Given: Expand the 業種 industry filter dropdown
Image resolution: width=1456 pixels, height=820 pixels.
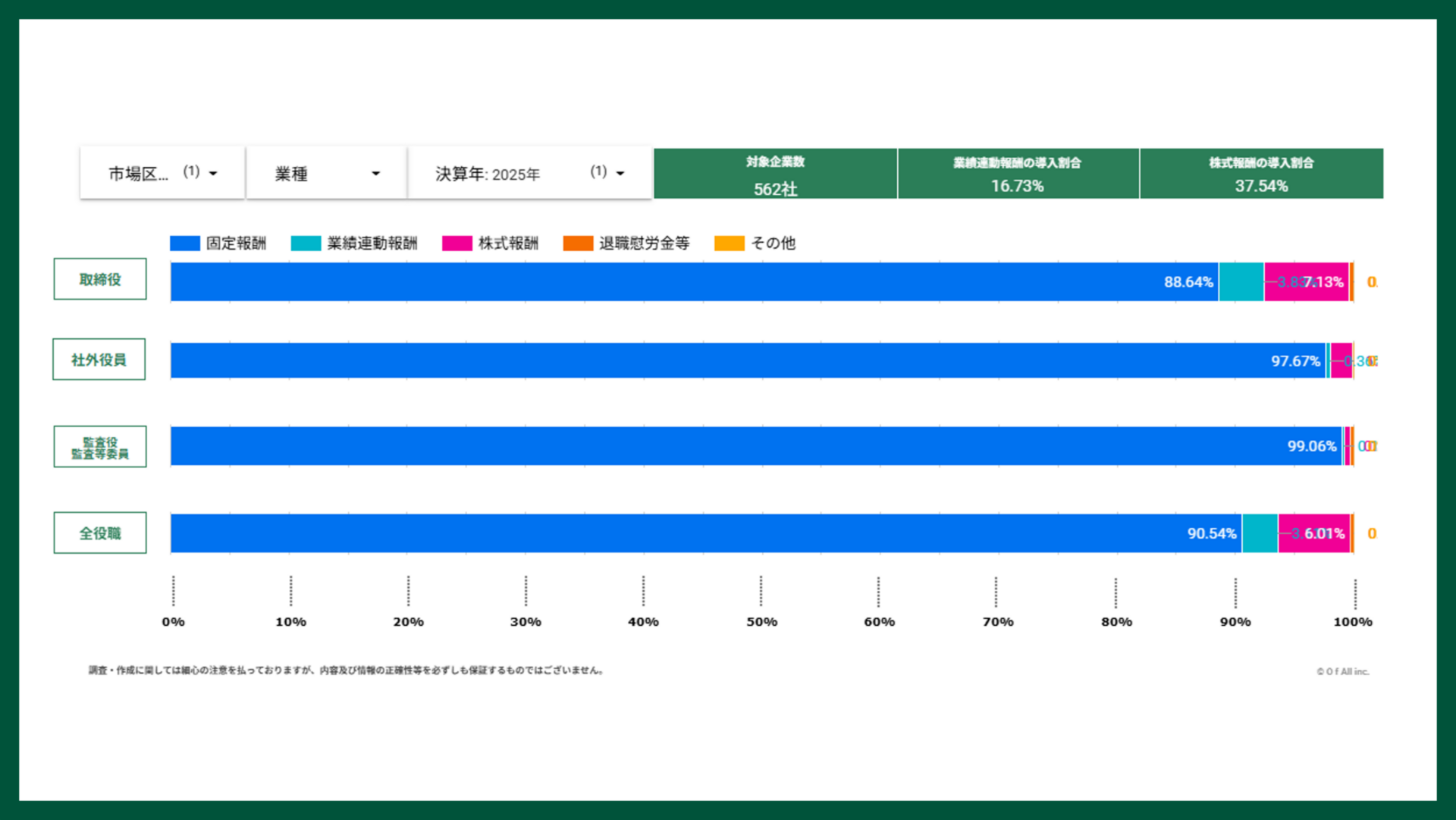Looking at the screenshot, I should point(327,174).
